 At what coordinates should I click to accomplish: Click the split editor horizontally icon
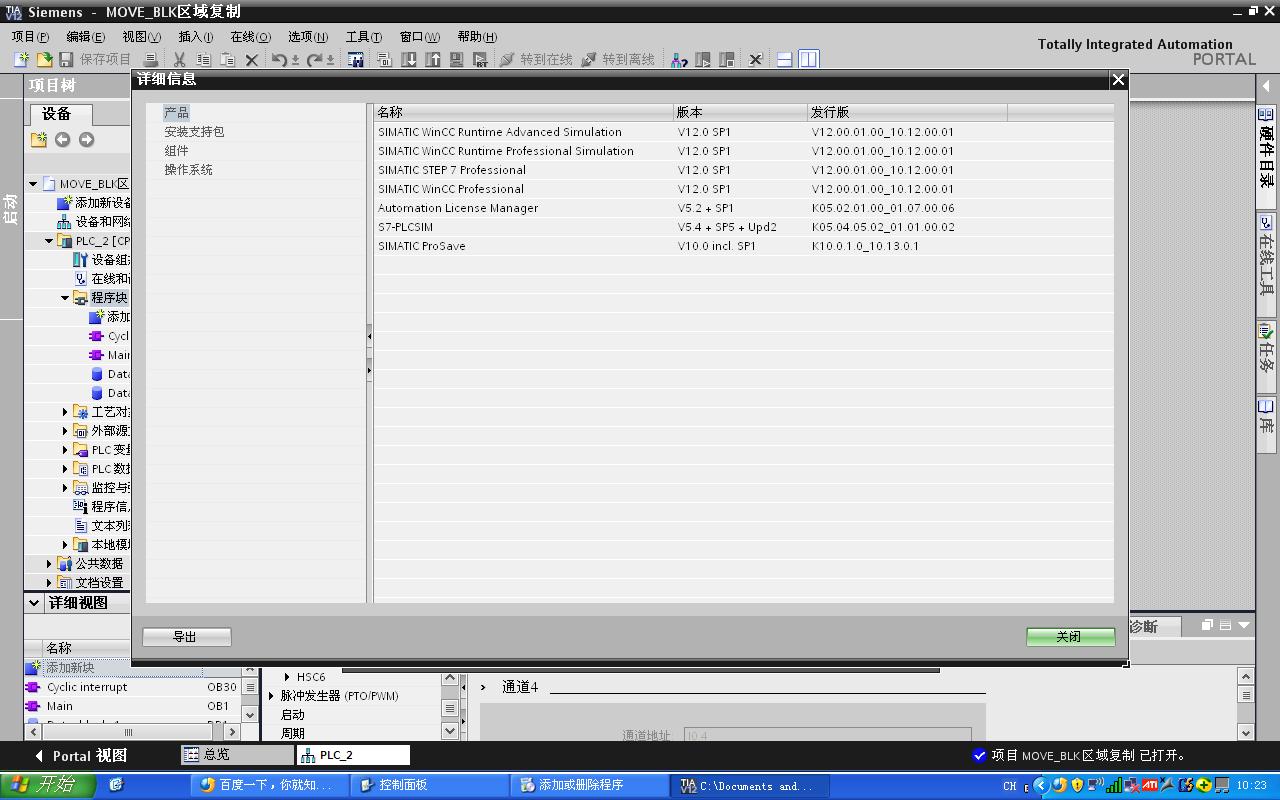(x=784, y=60)
